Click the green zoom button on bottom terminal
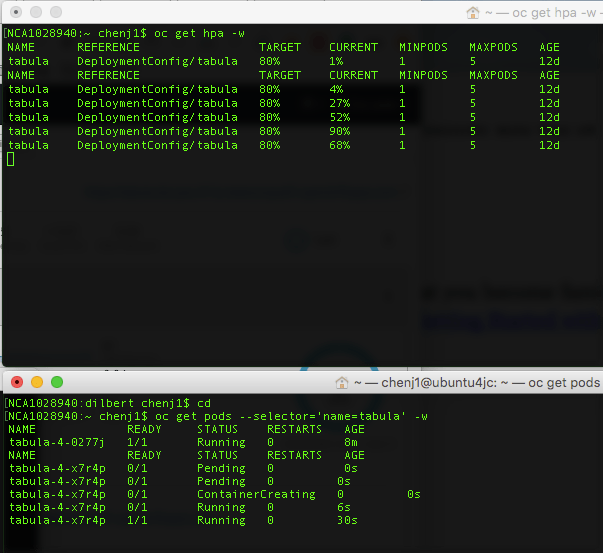Screen dimensions: 603x553 pyautogui.click(x=57, y=382)
